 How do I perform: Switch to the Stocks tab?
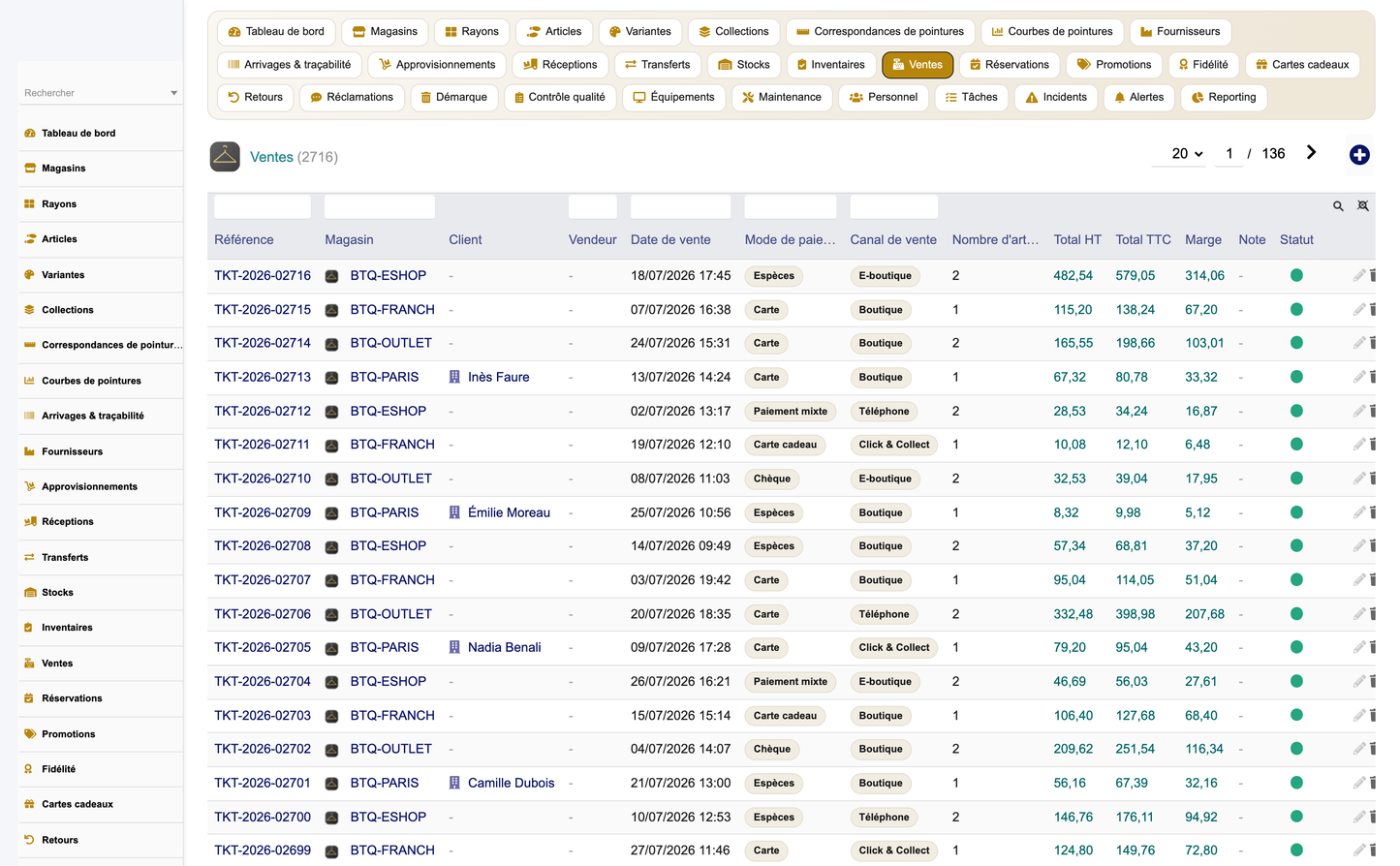[x=744, y=65]
